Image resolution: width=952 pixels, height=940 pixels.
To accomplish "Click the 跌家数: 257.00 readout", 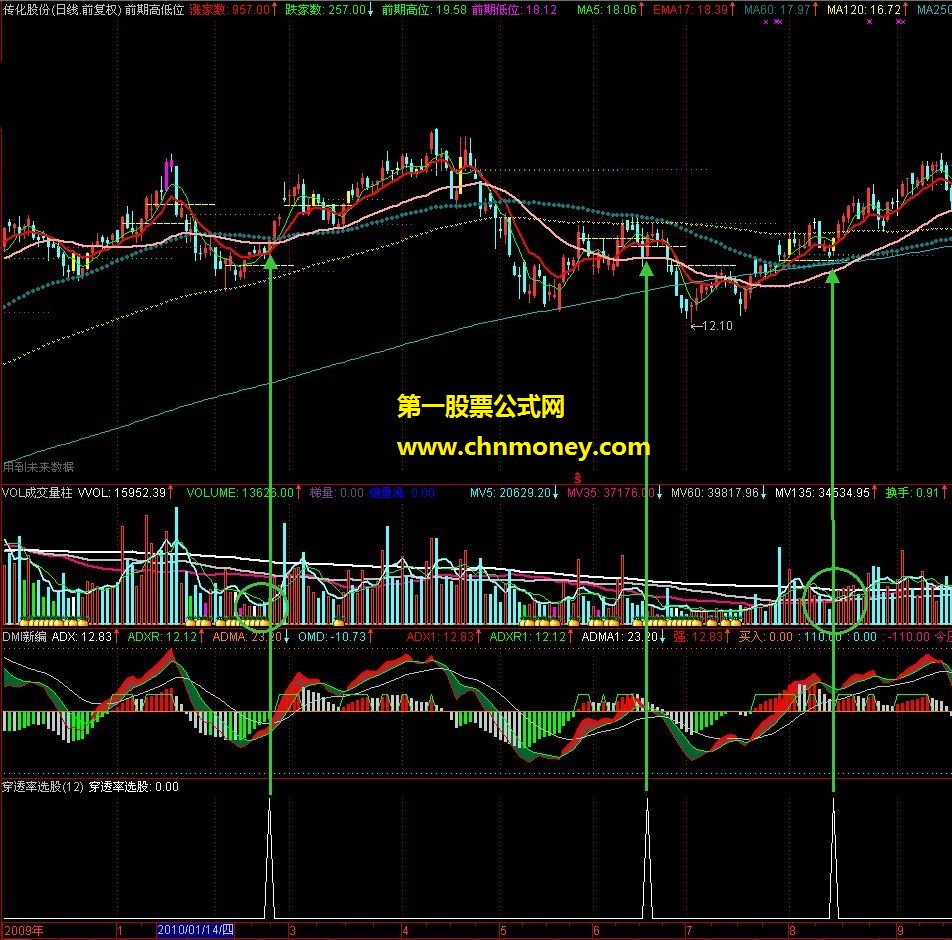I will pos(325,10).
